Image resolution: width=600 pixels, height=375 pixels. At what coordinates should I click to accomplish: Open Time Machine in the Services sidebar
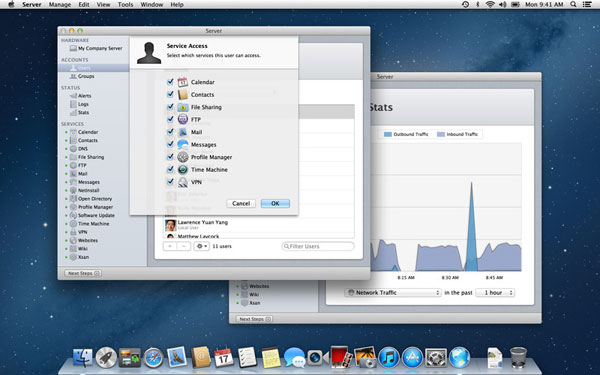tap(93, 223)
